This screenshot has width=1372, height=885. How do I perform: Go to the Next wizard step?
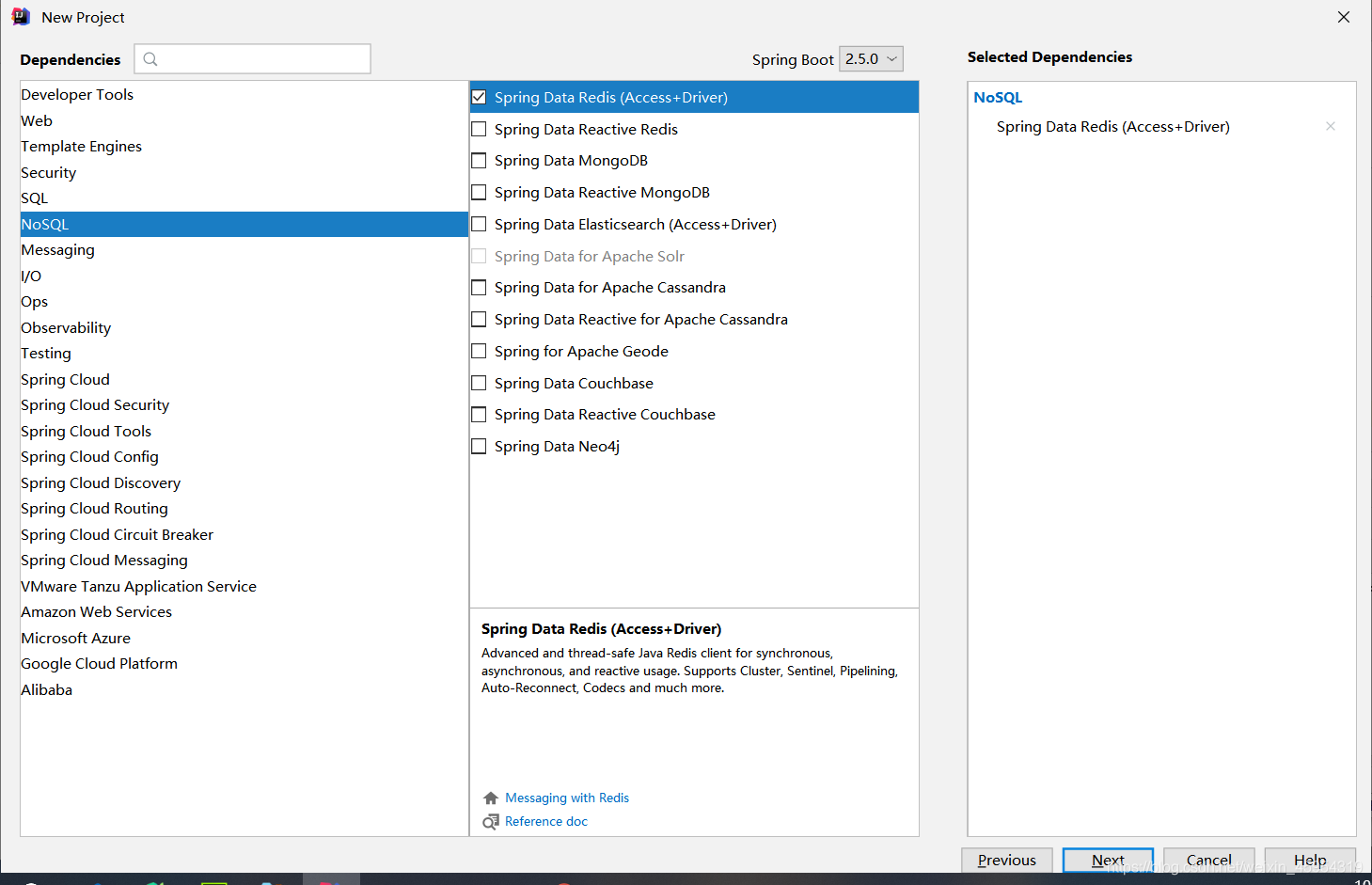1108,860
